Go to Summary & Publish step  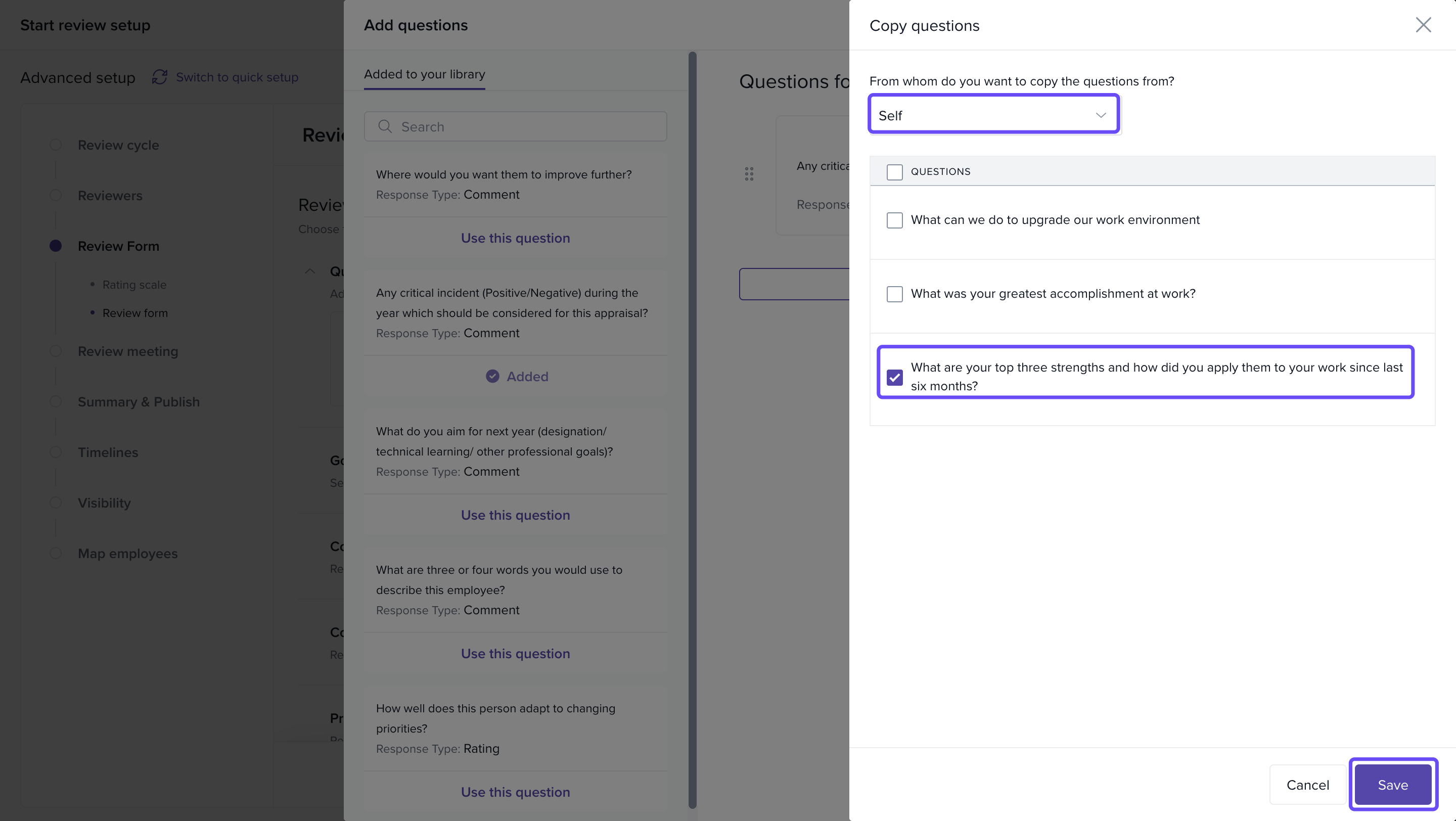139,402
